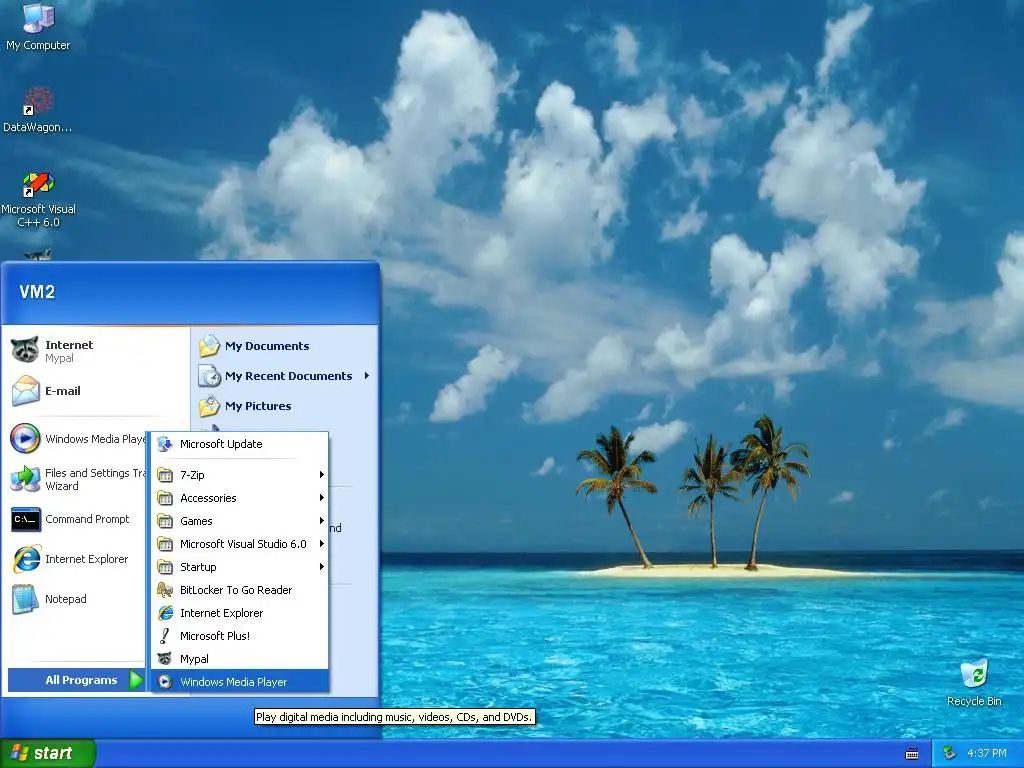
Task: Click Files and Settings Transfer Wizard label
Action: [96, 479]
